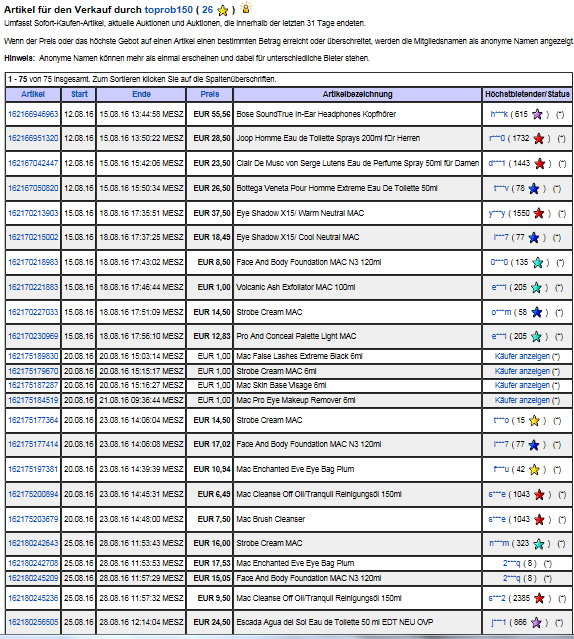Open bidder j***1 profile in Escada row
Image resolution: width=574 pixels, height=639 pixels.
[498, 622]
